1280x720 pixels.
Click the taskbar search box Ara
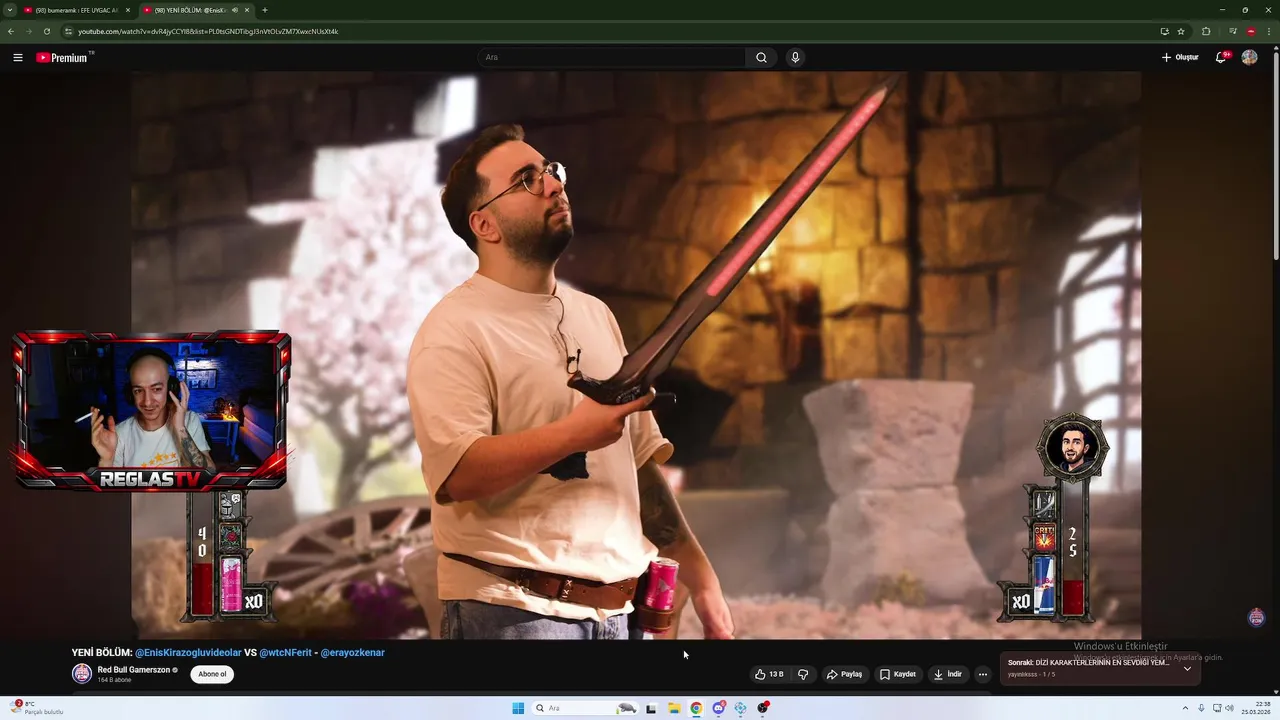coord(586,708)
